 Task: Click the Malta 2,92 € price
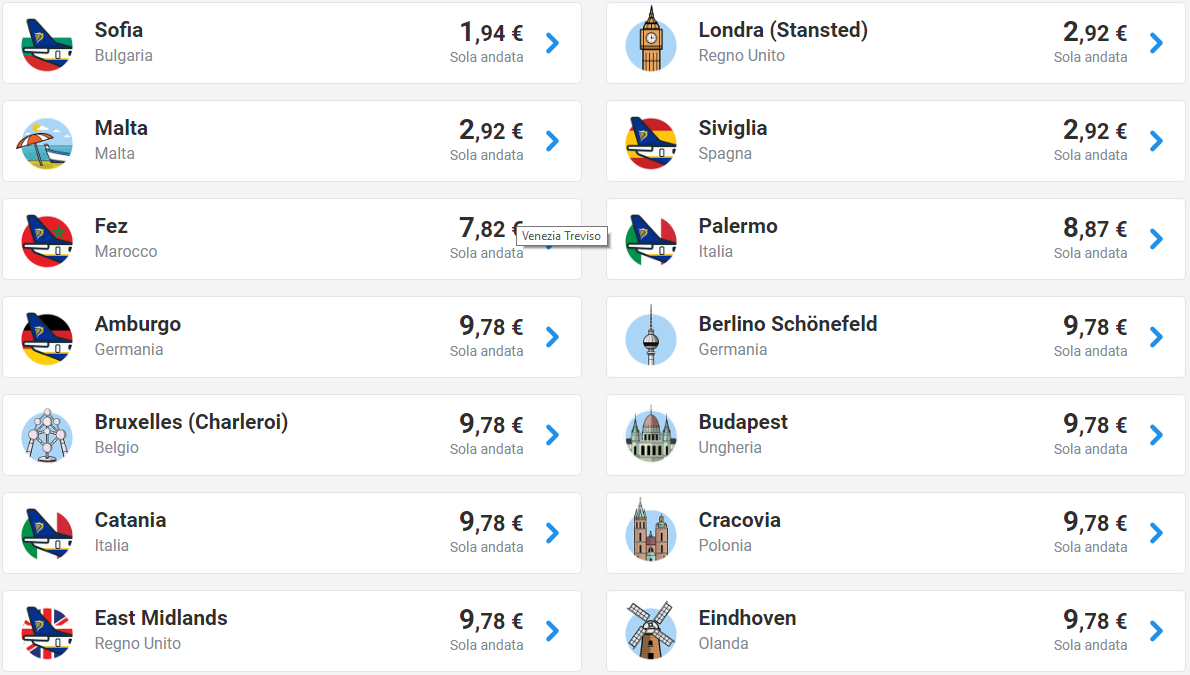click(490, 130)
